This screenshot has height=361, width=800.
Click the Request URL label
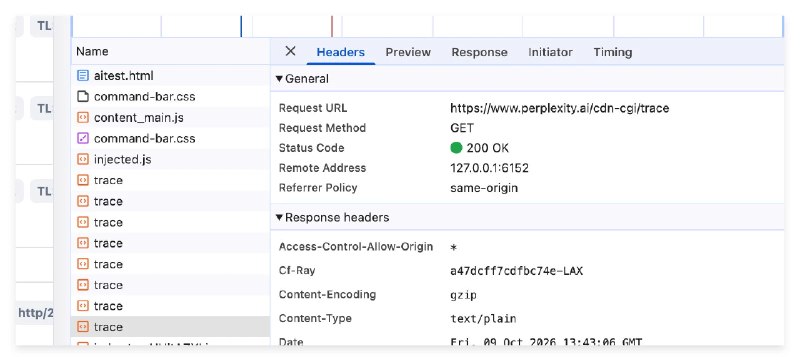point(313,108)
